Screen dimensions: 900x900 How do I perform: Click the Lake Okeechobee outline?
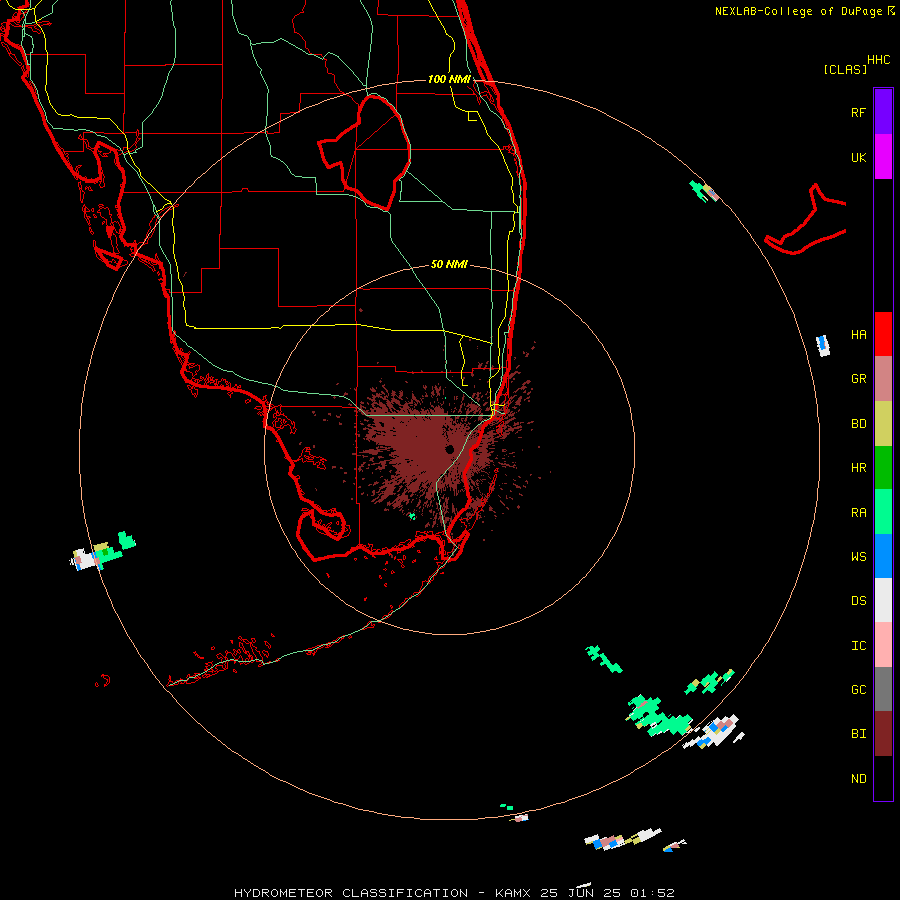365,152
